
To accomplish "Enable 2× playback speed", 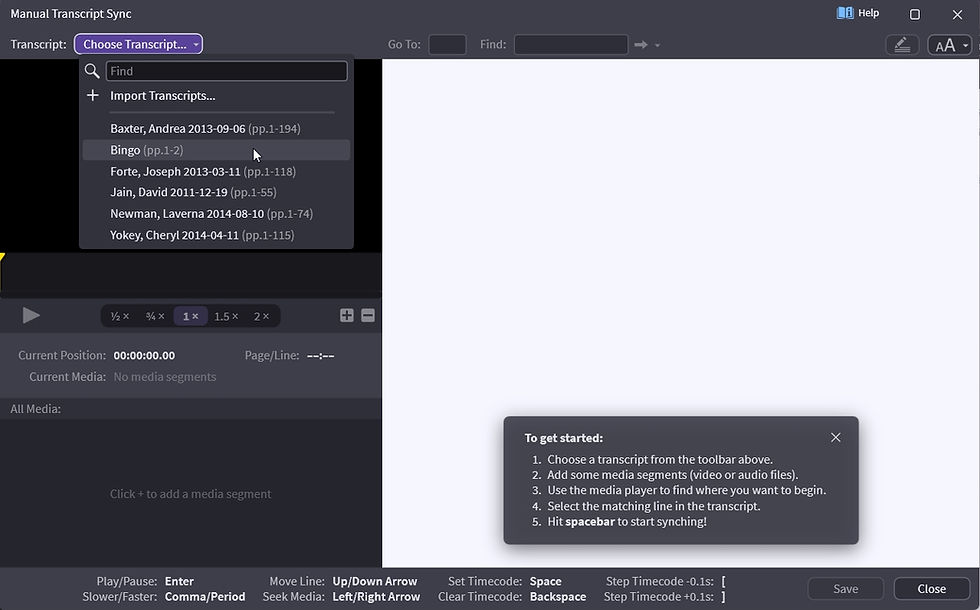I will click(x=260, y=315).
